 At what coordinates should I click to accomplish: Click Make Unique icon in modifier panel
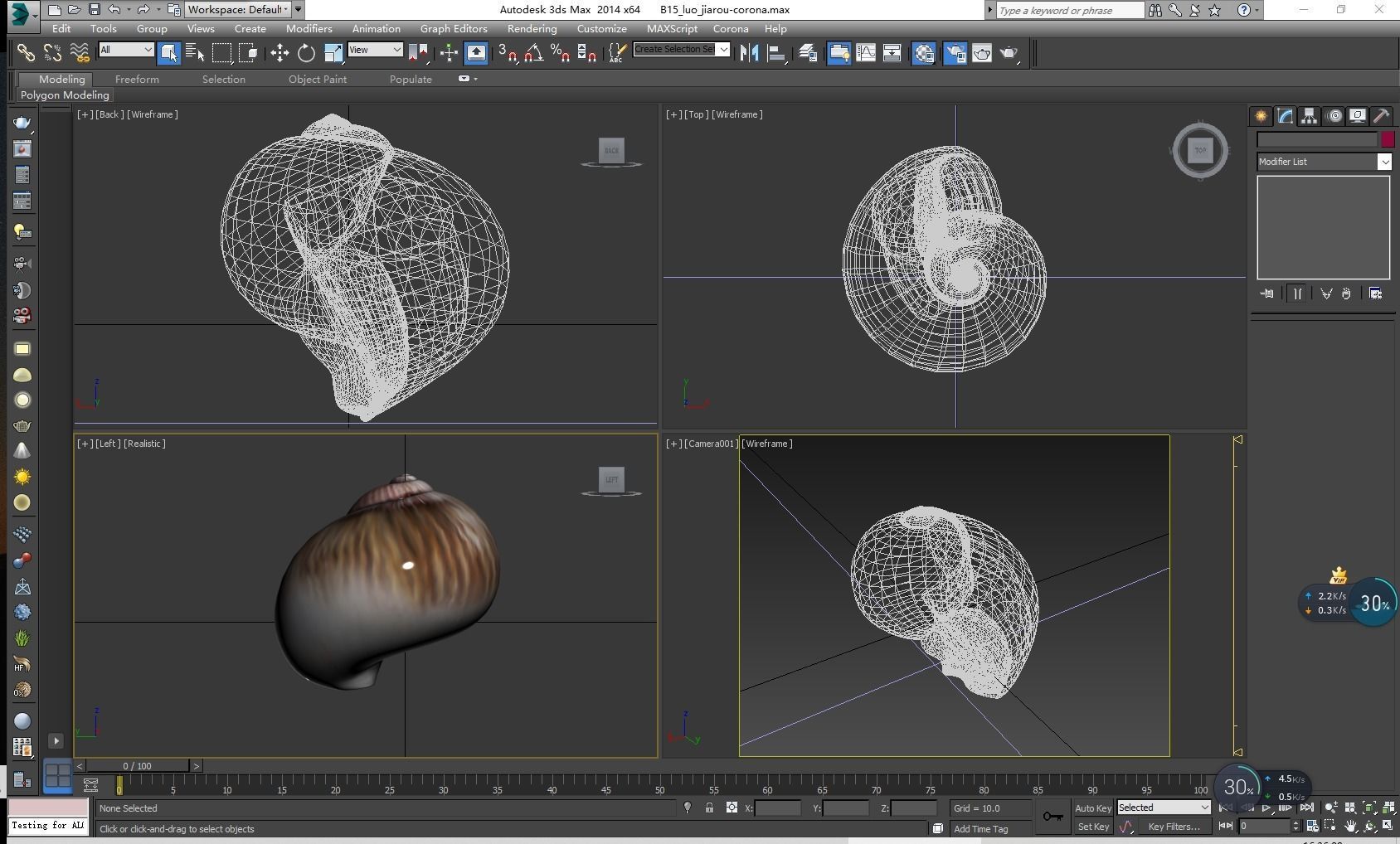[x=1326, y=293]
